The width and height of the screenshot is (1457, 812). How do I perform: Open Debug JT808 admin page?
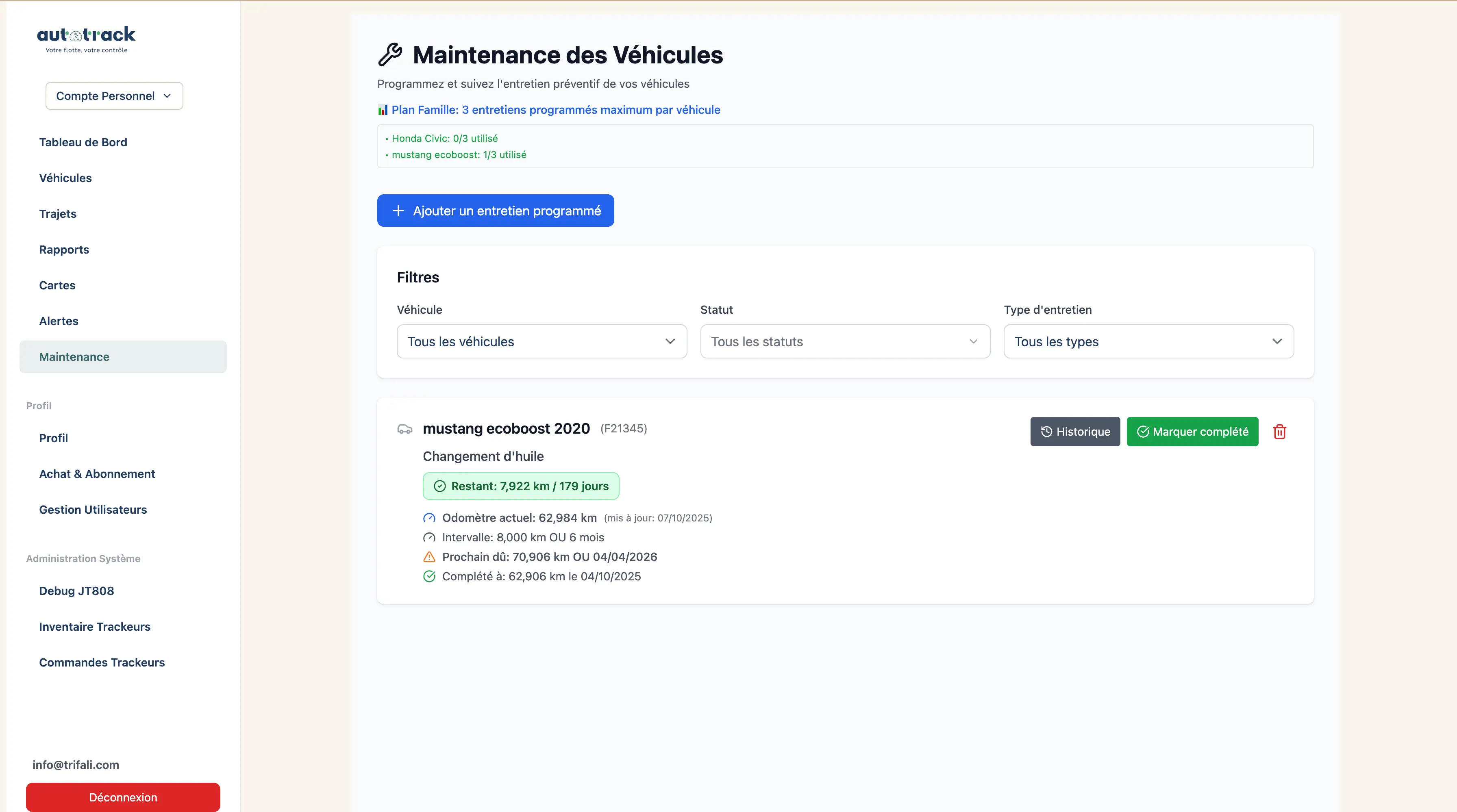pyautogui.click(x=76, y=591)
